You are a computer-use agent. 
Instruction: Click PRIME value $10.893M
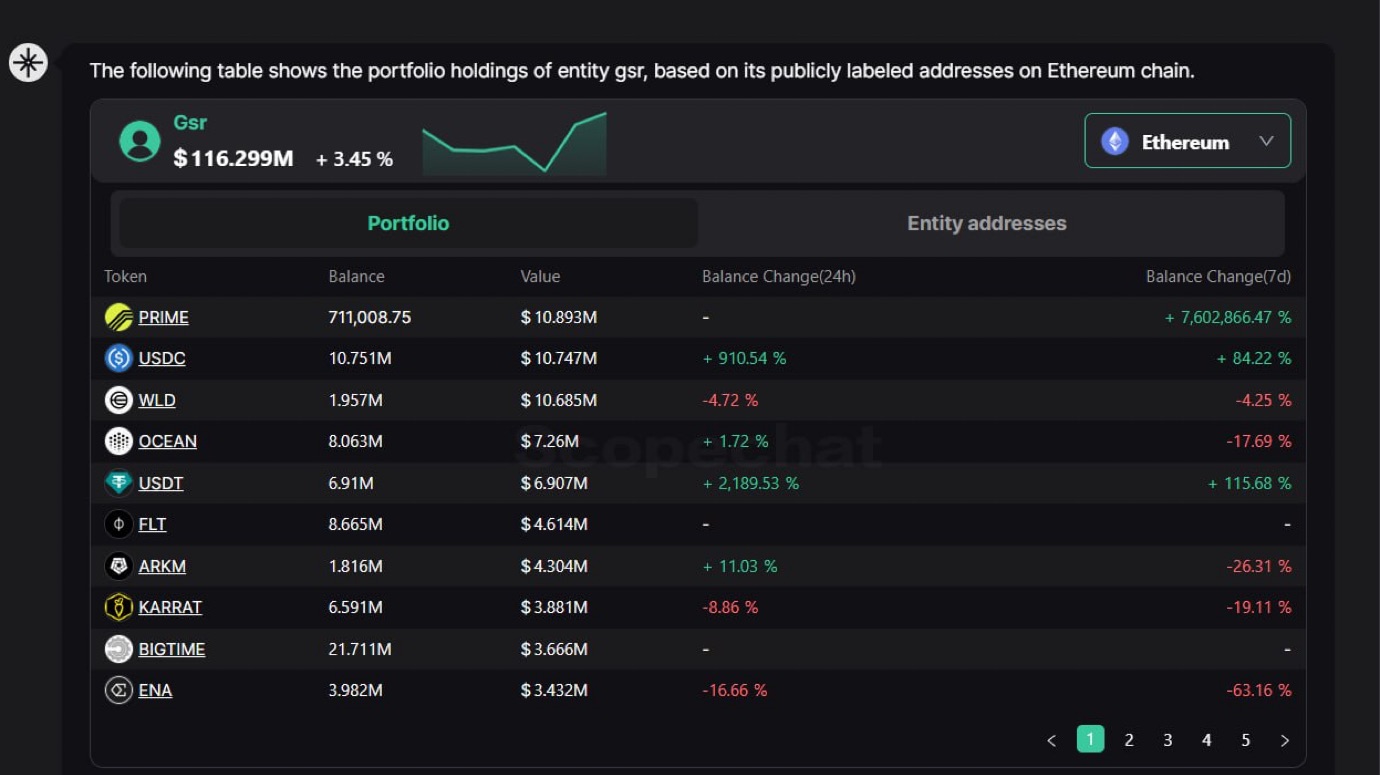[559, 317]
